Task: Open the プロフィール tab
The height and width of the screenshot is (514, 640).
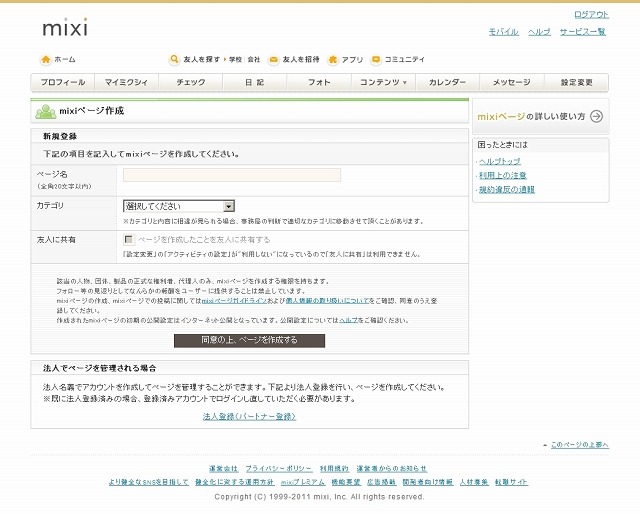Action: pos(63,82)
